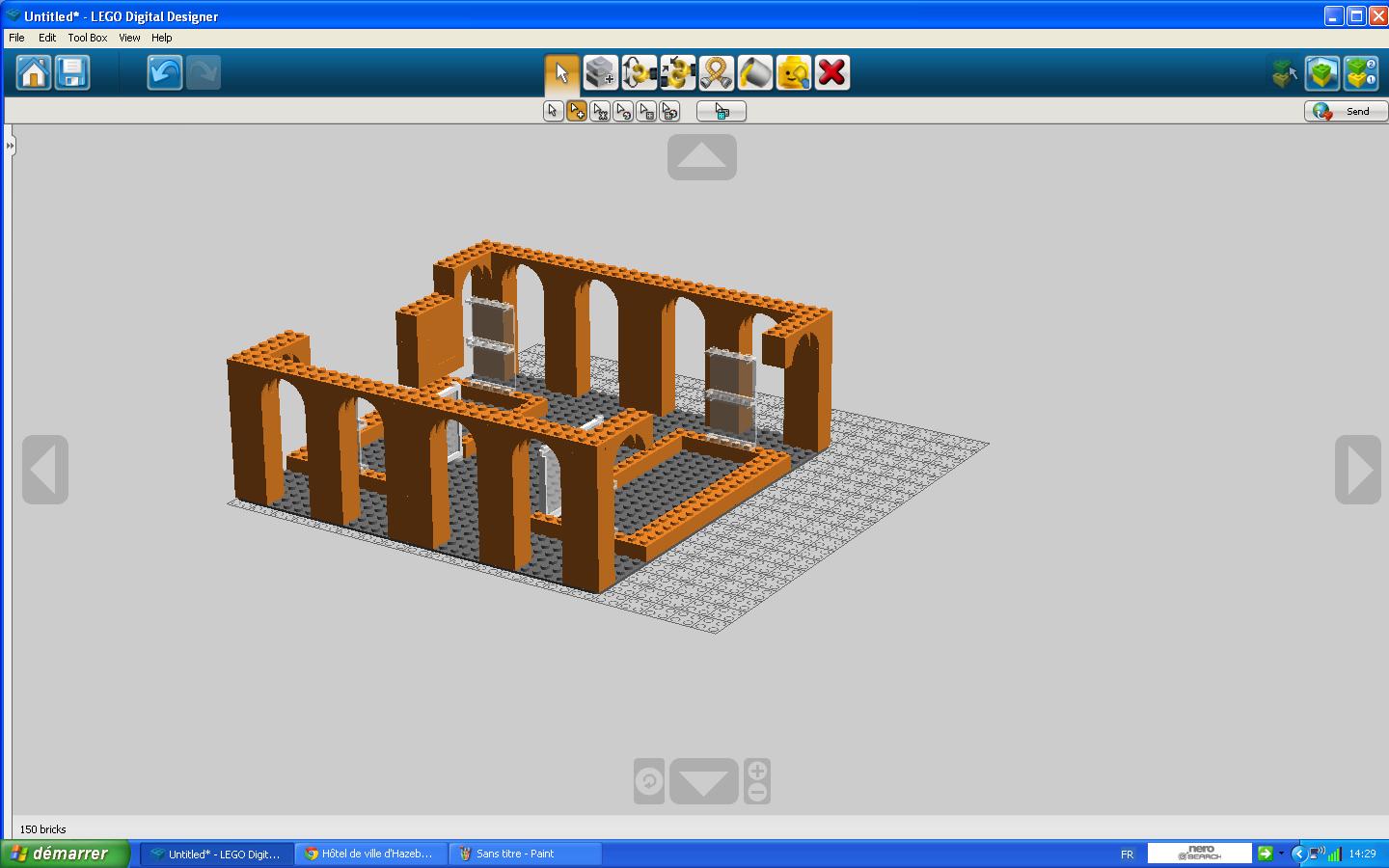The width and height of the screenshot is (1389, 868).
Task: Choose the Hinge Align tool
Action: pos(677,72)
